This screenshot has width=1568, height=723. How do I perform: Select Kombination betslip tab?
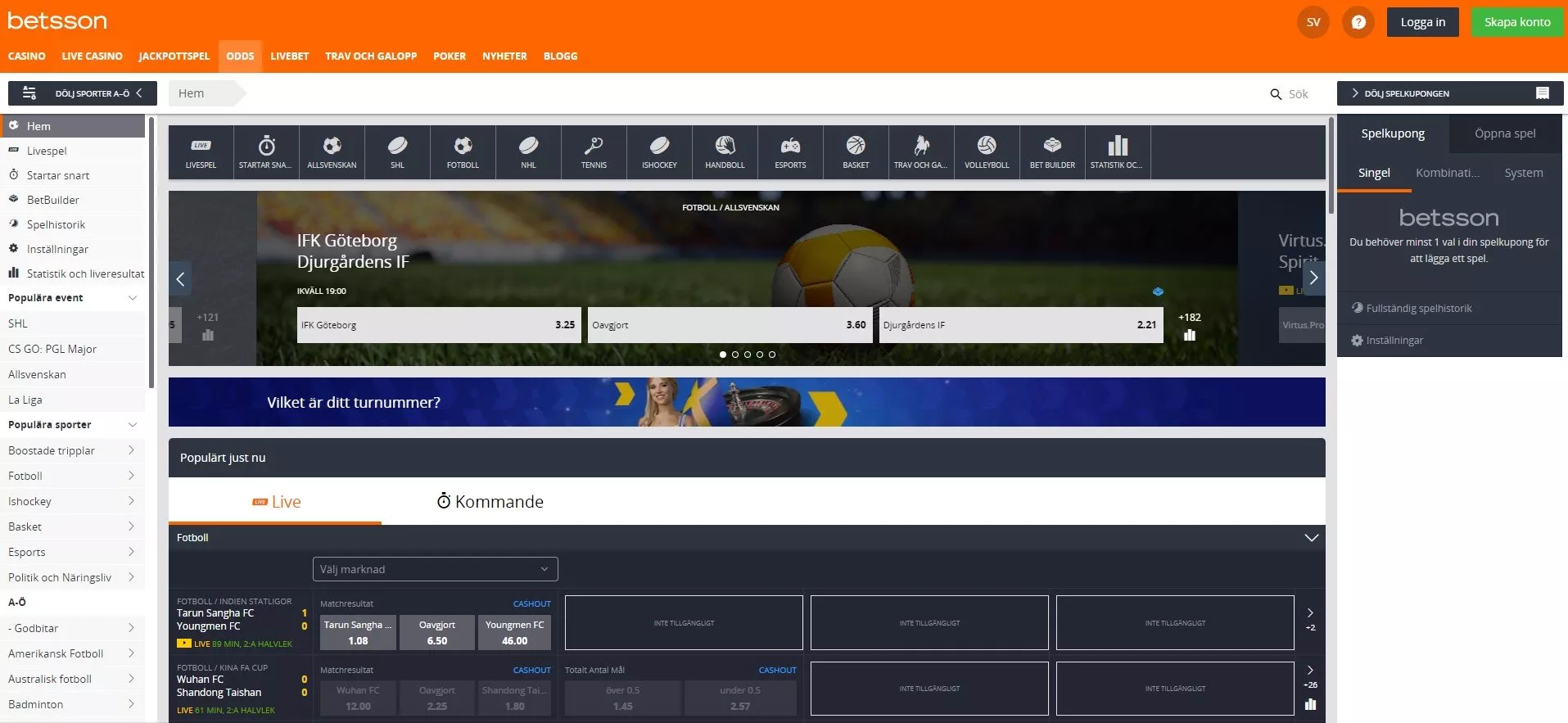pos(1448,173)
